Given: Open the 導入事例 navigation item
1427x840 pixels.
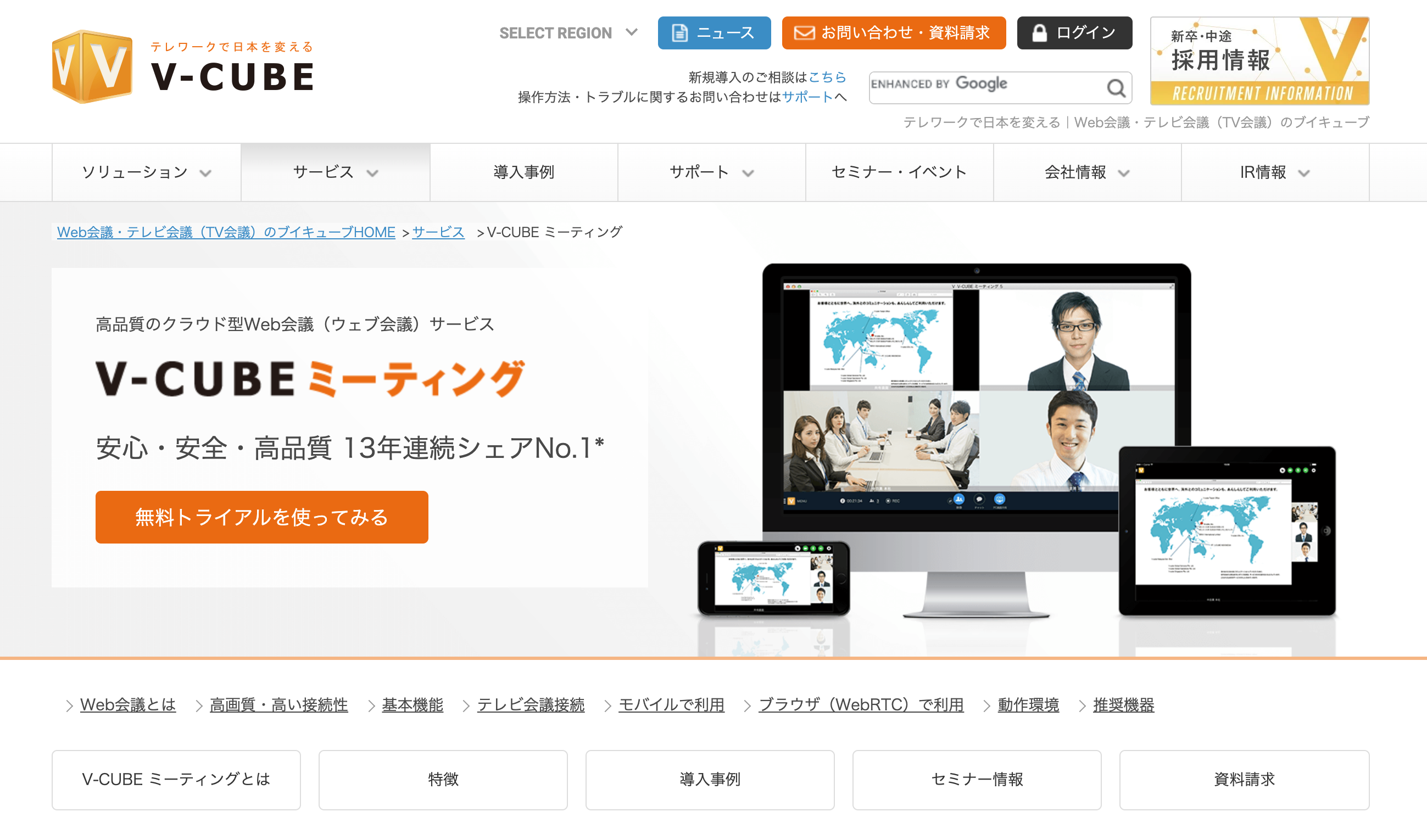Looking at the screenshot, I should tap(524, 172).
